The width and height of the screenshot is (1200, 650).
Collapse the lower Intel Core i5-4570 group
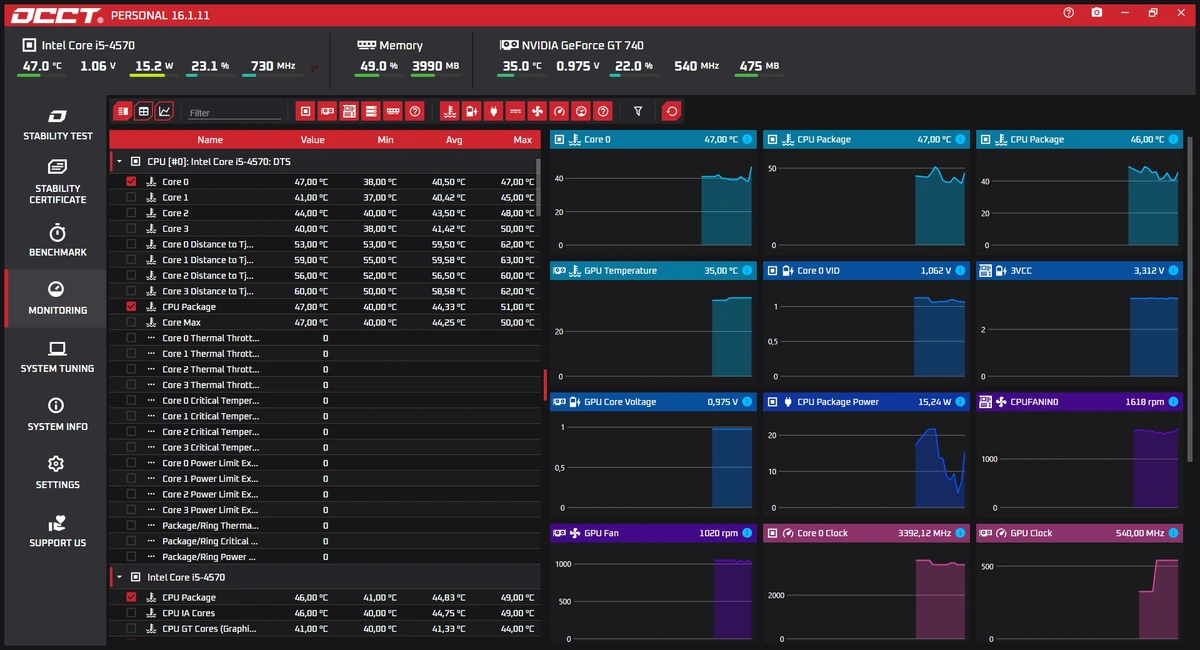point(120,577)
